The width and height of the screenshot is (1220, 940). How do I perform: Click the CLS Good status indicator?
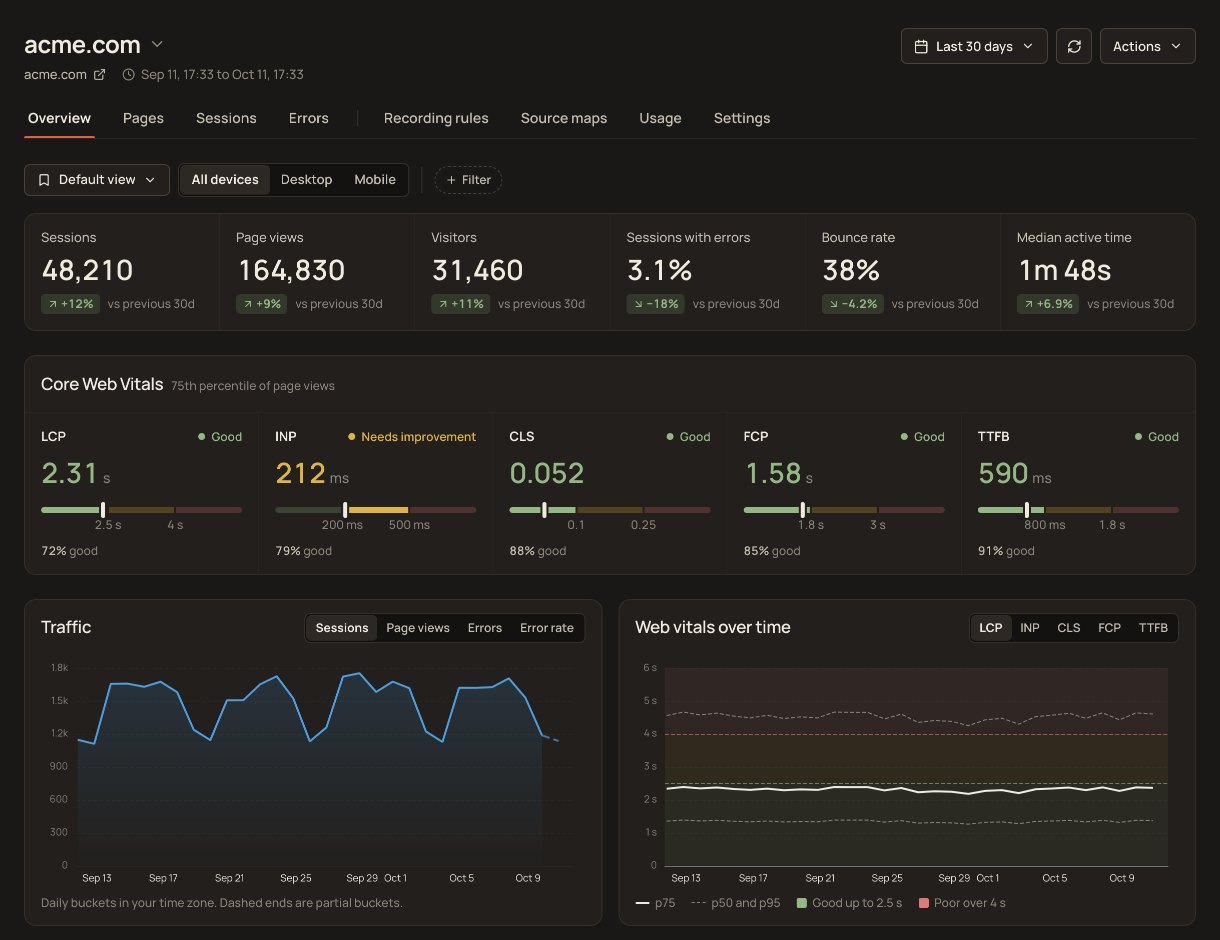(688, 437)
